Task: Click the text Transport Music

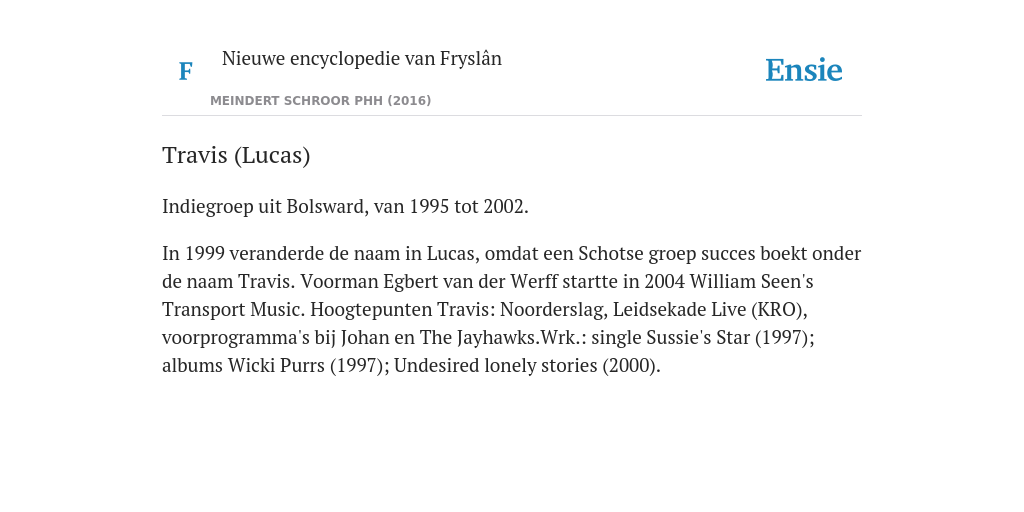Action: coord(234,310)
